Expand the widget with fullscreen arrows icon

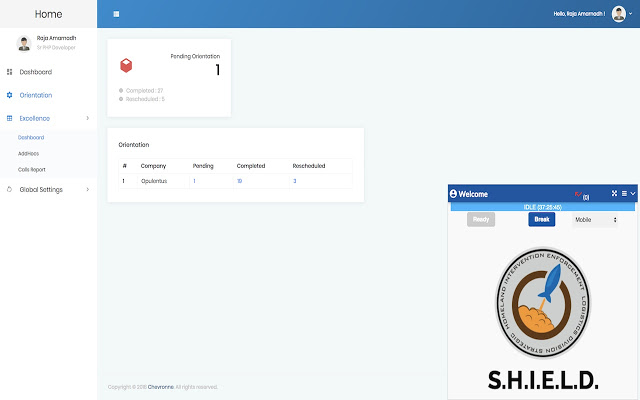coord(614,193)
